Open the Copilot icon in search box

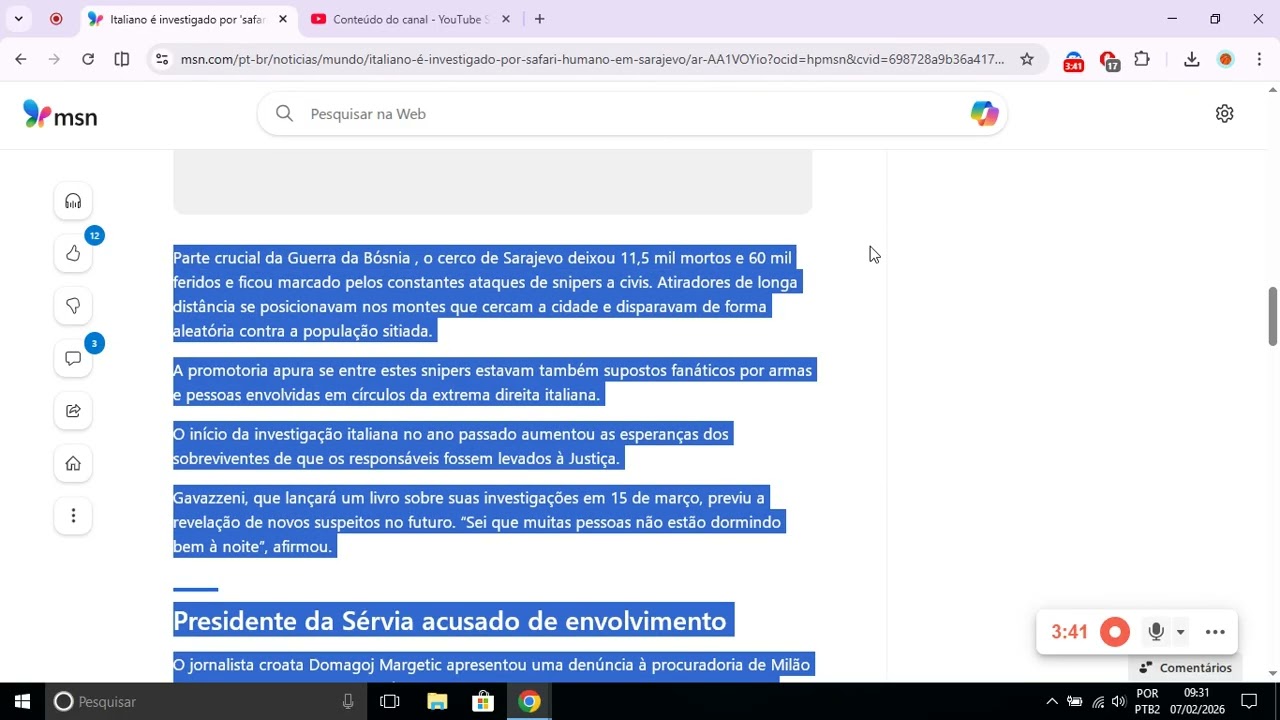[984, 114]
